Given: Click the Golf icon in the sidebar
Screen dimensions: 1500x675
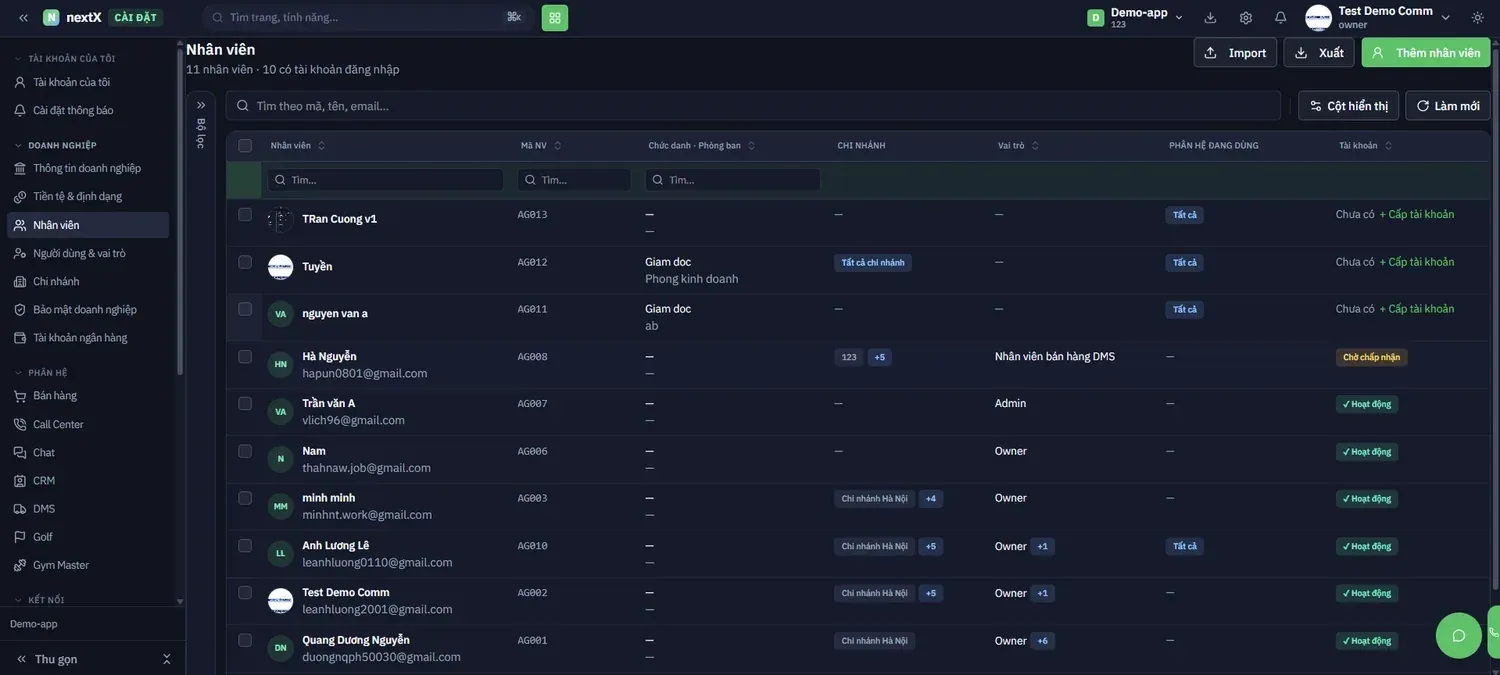Looking at the screenshot, I should click(x=20, y=537).
